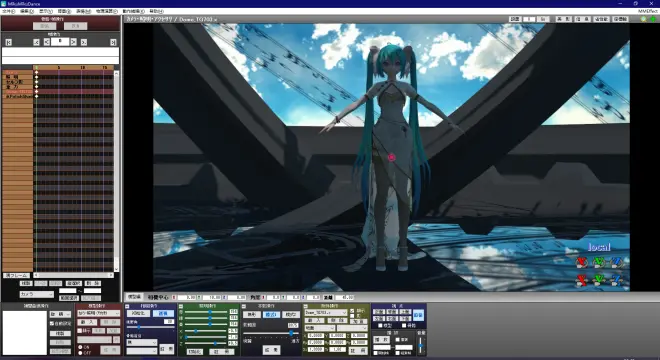Collapse the green lighting operation panel
660x360 pixels.
click(x=181, y=306)
